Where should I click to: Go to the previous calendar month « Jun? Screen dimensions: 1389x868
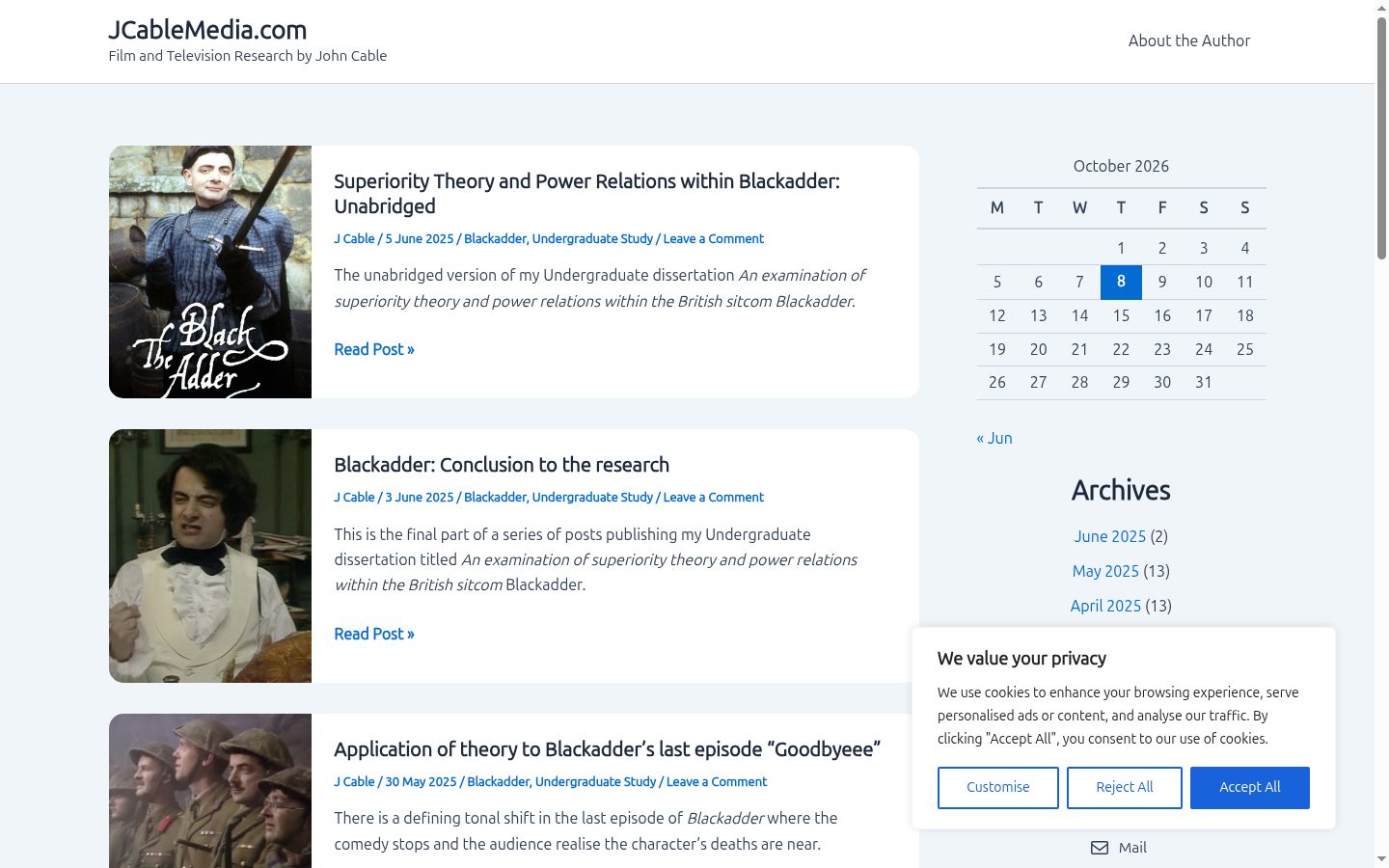994,438
